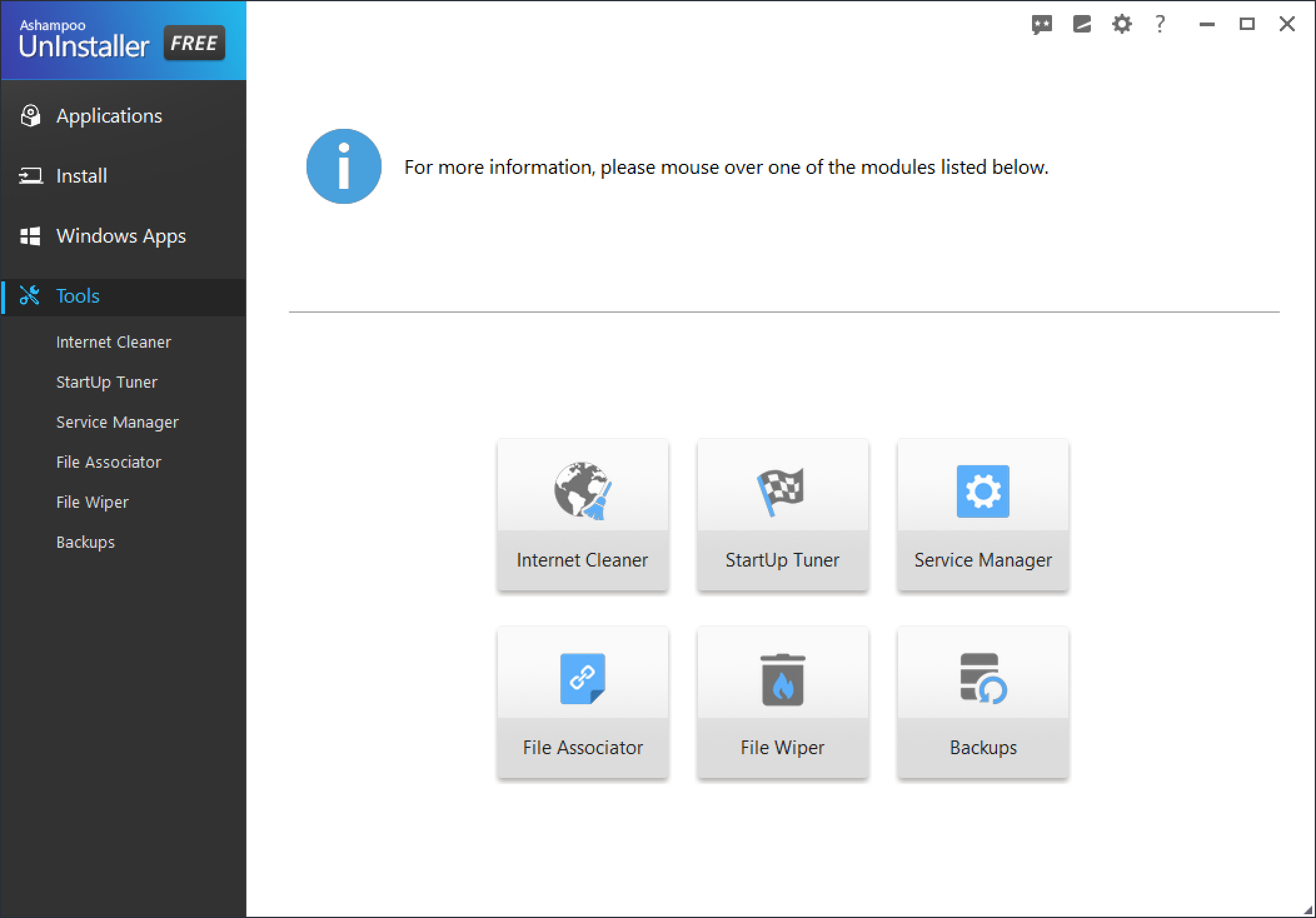Click the Ashampoo UnInstaller logo text
Viewport: 1316px width, 918px height.
[x=84, y=41]
